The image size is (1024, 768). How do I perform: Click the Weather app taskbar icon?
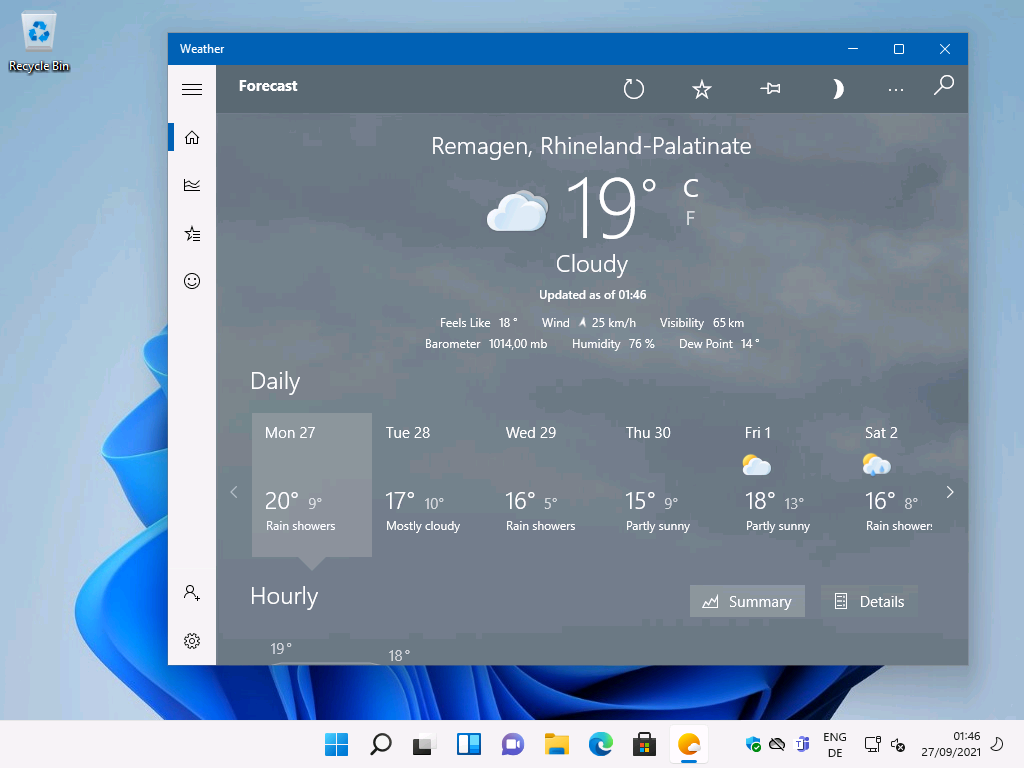688,744
